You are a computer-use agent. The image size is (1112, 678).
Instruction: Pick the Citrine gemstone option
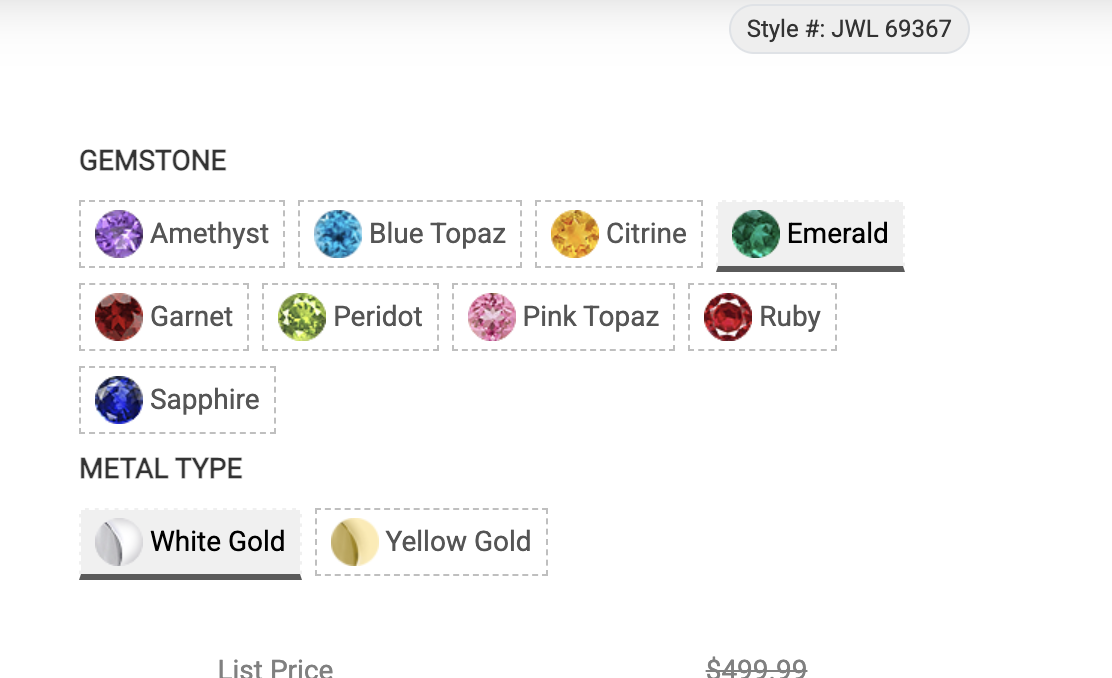pos(646,234)
